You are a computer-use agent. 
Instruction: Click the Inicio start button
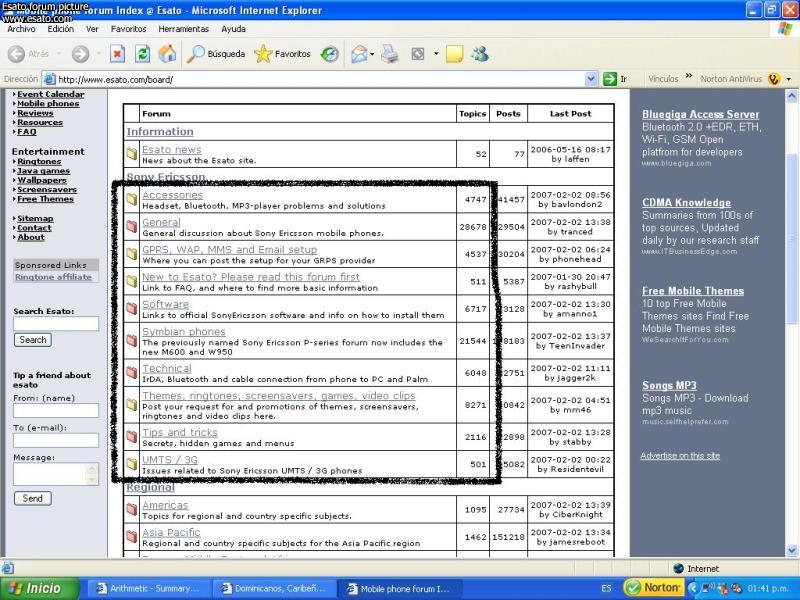click(40, 588)
